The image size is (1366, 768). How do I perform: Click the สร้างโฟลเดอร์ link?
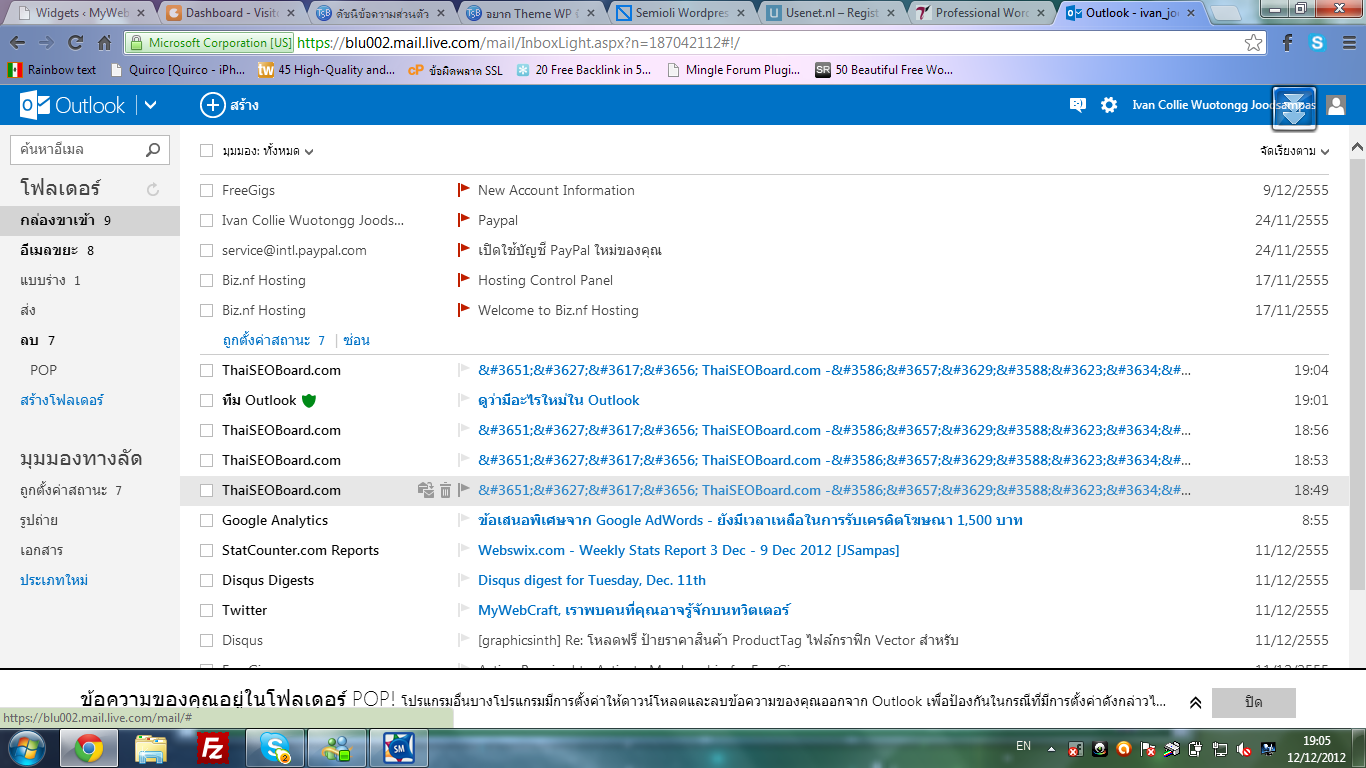(x=62, y=400)
